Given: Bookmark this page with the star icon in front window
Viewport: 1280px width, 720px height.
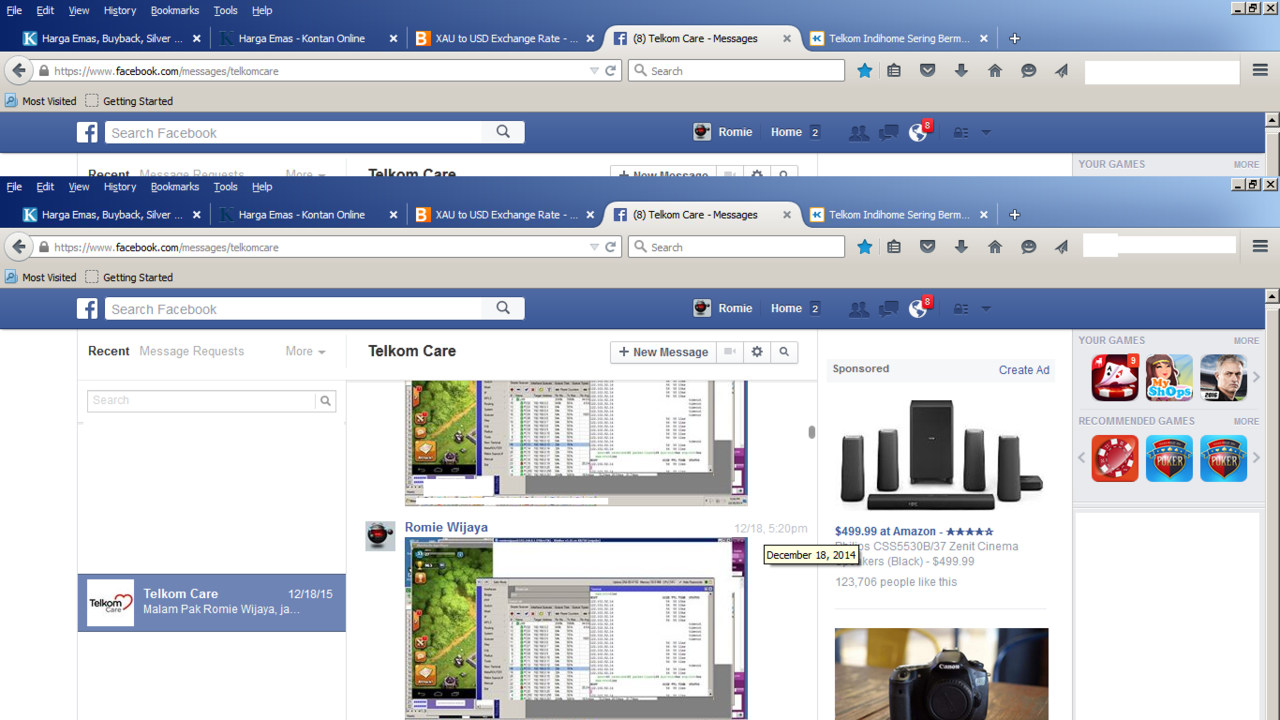Looking at the screenshot, I should point(865,247).
